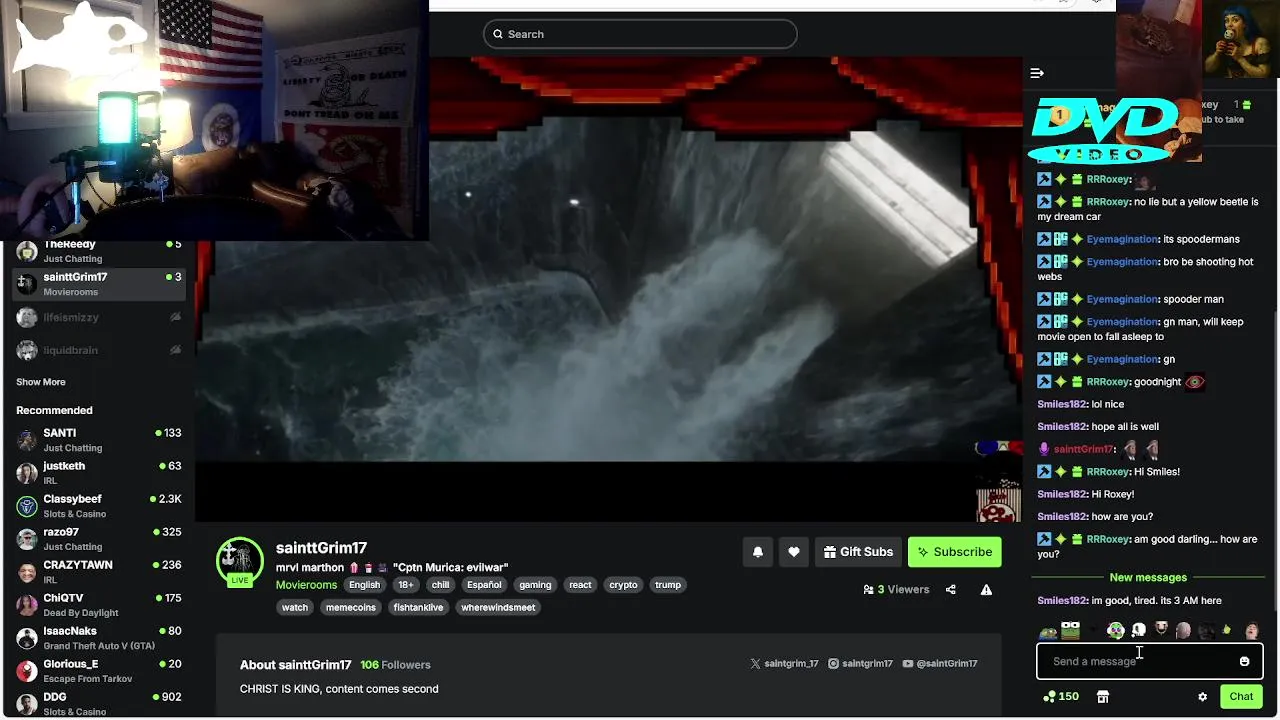Open the razo97 channel avatar
Viewport: 1280px width, 720px height.
tap(27, 539)
